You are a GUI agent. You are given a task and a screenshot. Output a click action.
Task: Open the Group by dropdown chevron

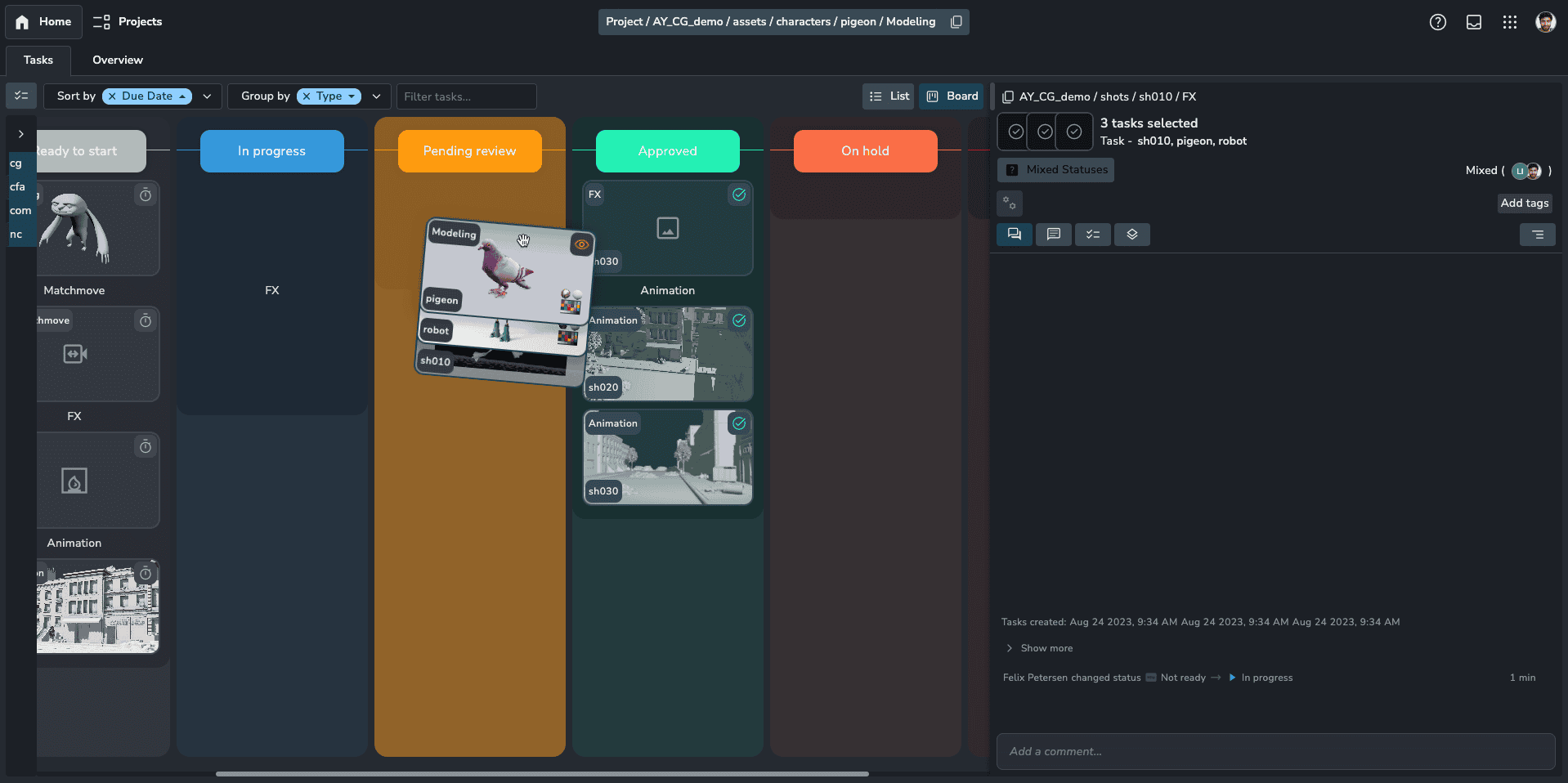click(376, 96)
